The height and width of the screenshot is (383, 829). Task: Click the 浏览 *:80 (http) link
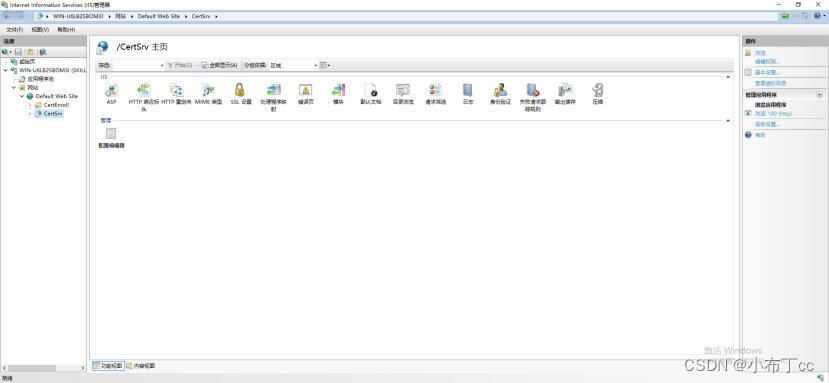[773, 113]
